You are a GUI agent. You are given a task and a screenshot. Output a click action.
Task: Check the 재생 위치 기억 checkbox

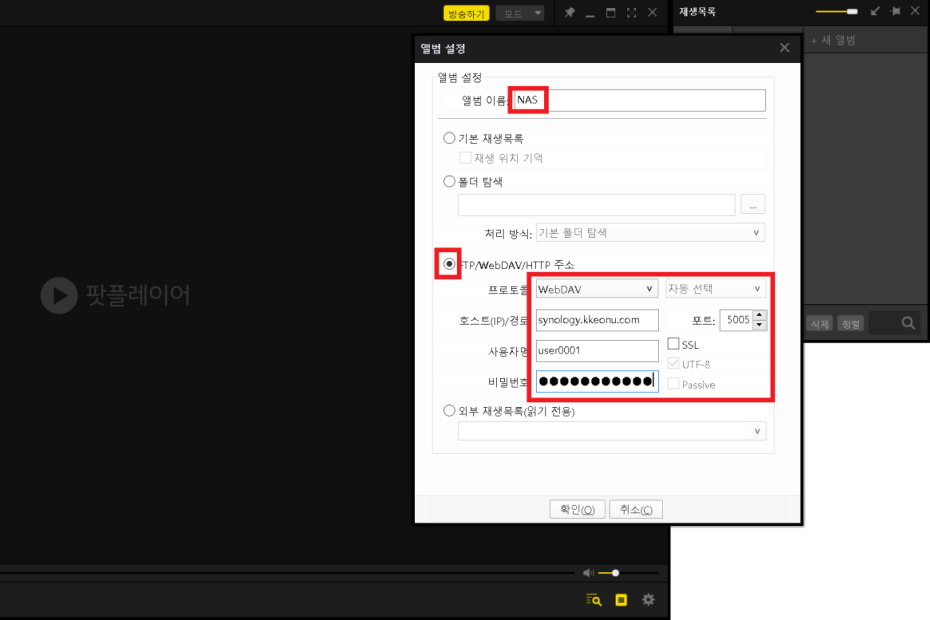coord(465,157)
